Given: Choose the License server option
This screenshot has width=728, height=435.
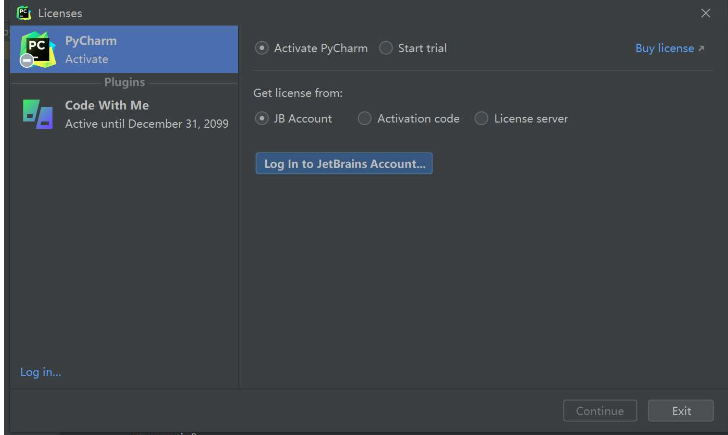Looking at the screenshot, I should [x=482, y=118].
